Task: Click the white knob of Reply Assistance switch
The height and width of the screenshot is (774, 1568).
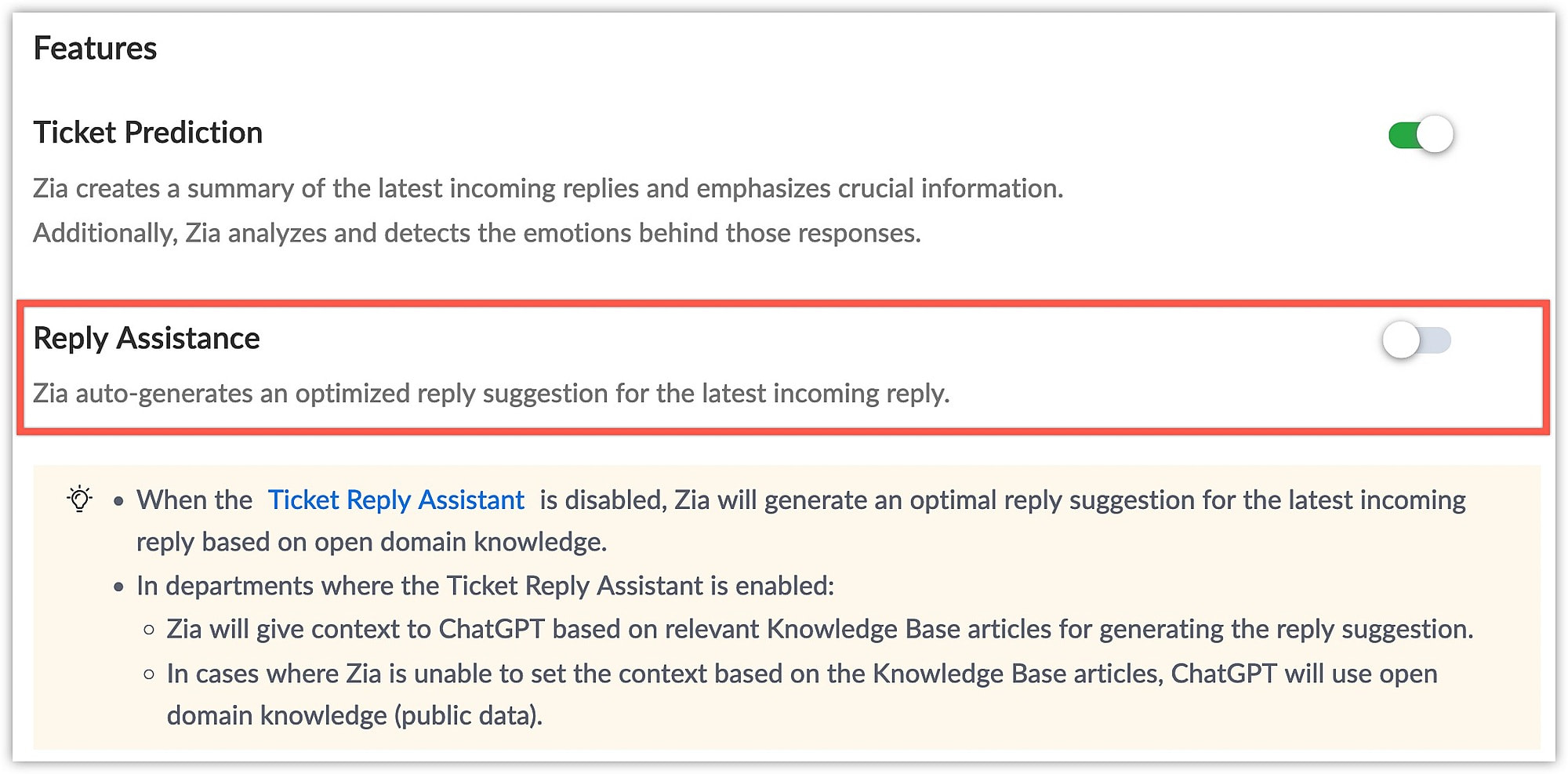Action: (1401, 340)
